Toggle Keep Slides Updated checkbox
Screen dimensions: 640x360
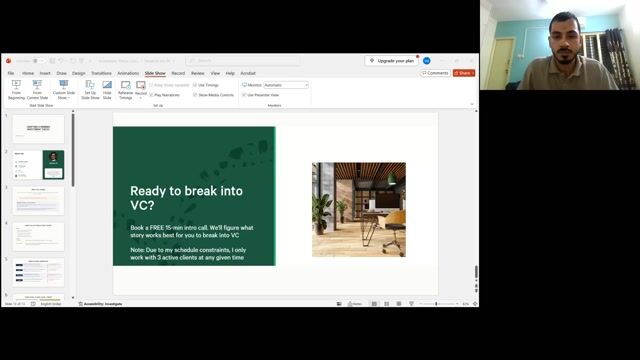pyautogui.click(x=151, y=85)
